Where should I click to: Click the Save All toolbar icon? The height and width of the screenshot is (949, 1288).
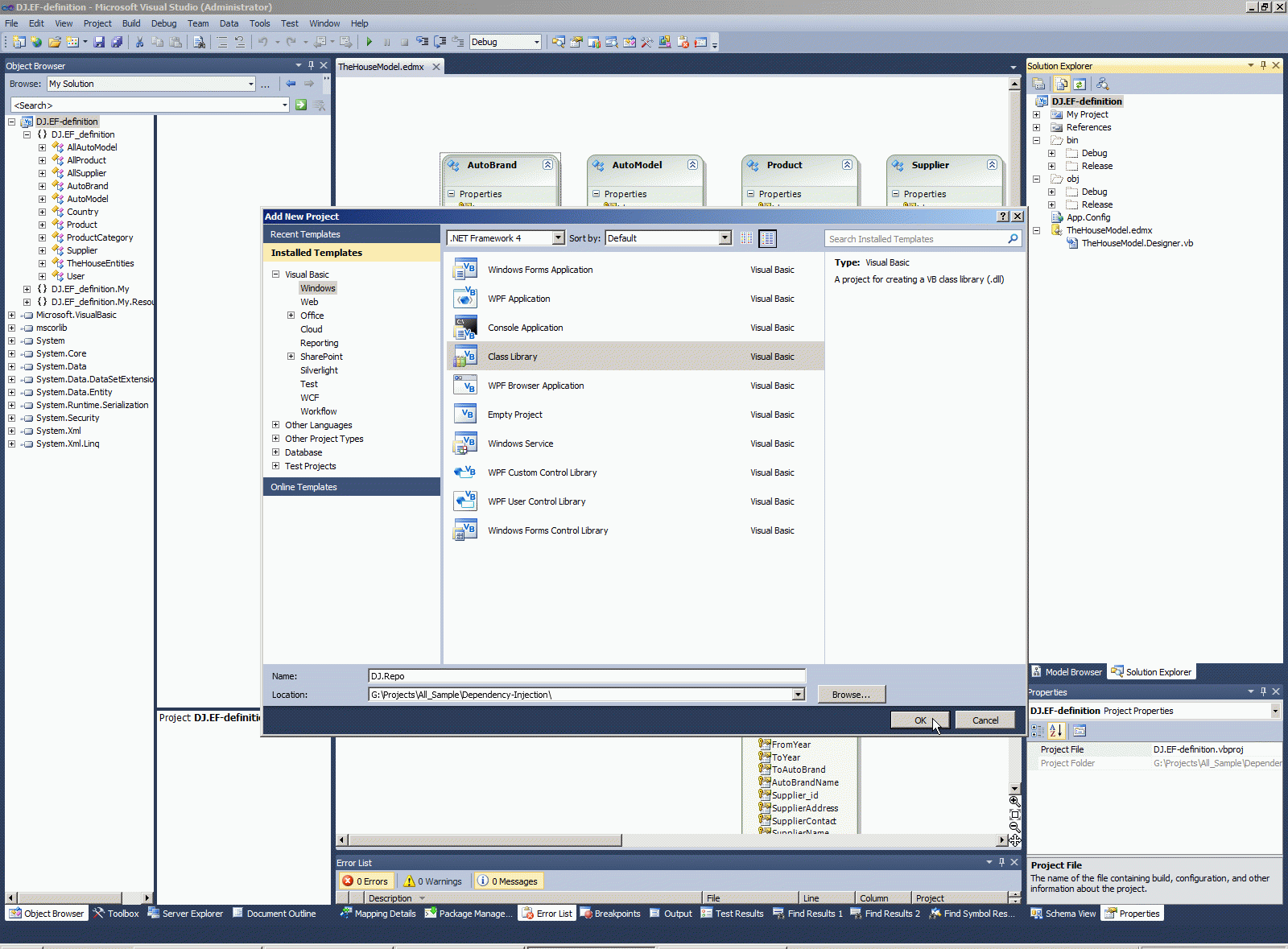[117, 42]
